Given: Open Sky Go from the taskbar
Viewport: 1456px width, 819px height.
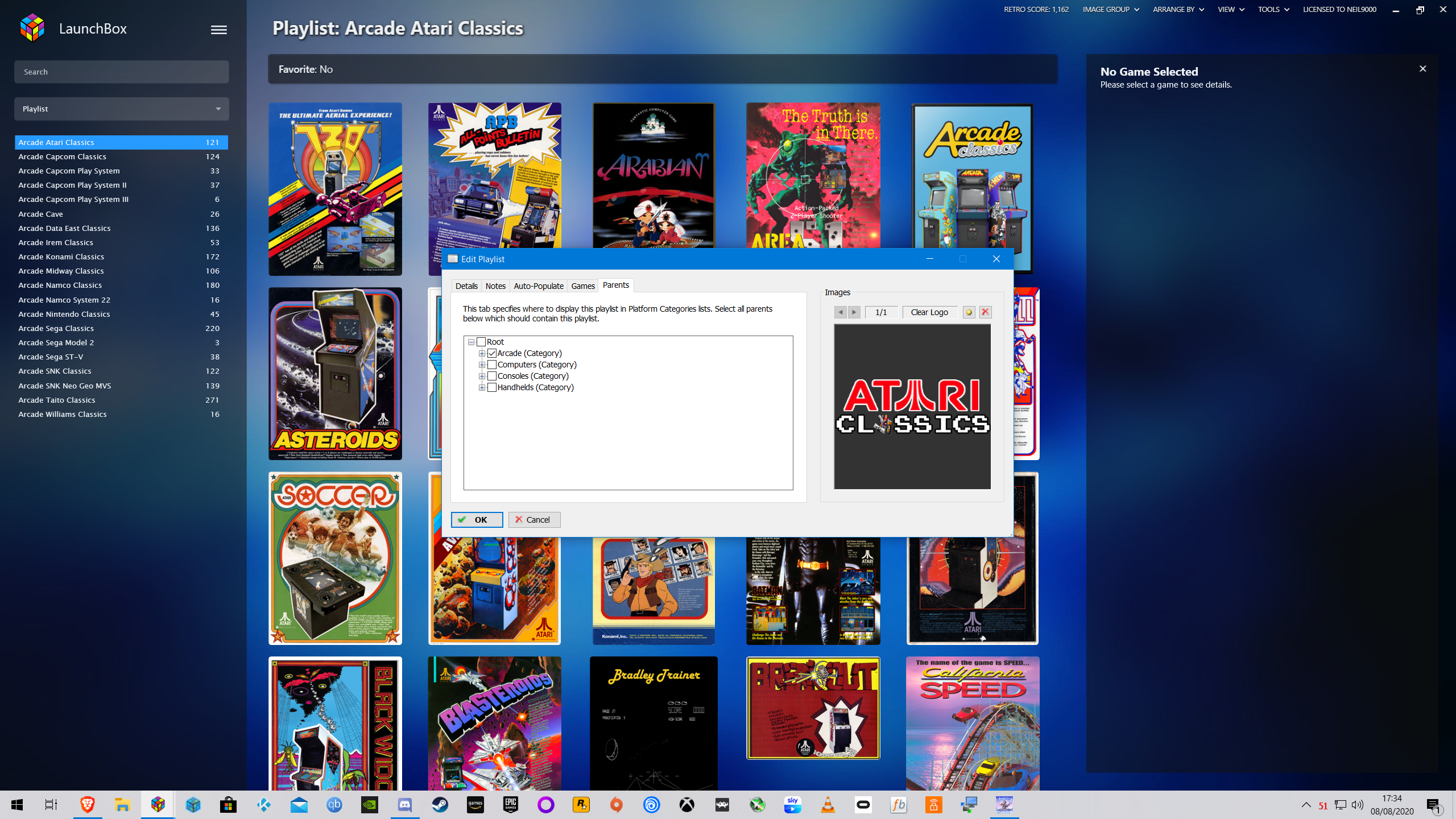Looking at the screenshot, I should coord(792,804).
